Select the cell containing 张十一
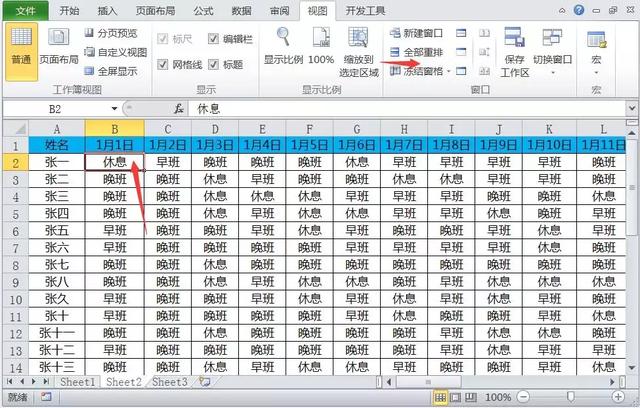The image size is (640, 408). click(57, 333)
